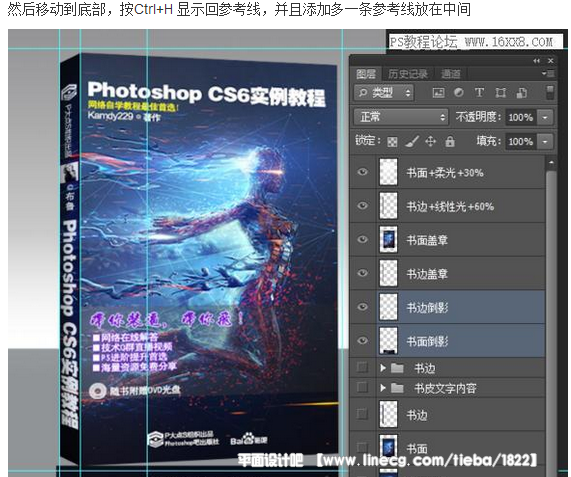Open the 不透明度 slider dropdown arrow

tap(545, 118)
